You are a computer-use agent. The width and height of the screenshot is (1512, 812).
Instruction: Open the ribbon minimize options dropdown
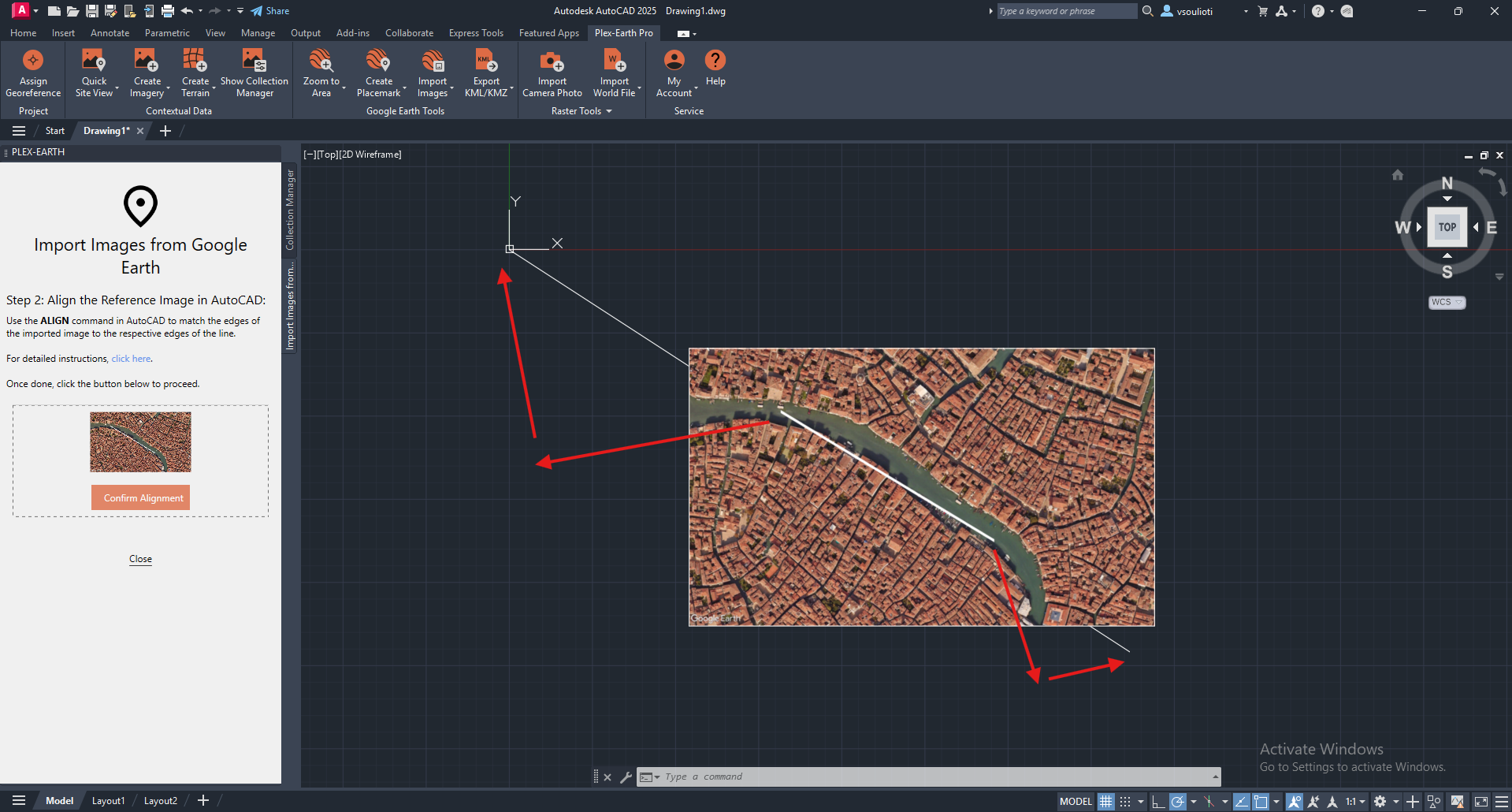pos(694,34)
